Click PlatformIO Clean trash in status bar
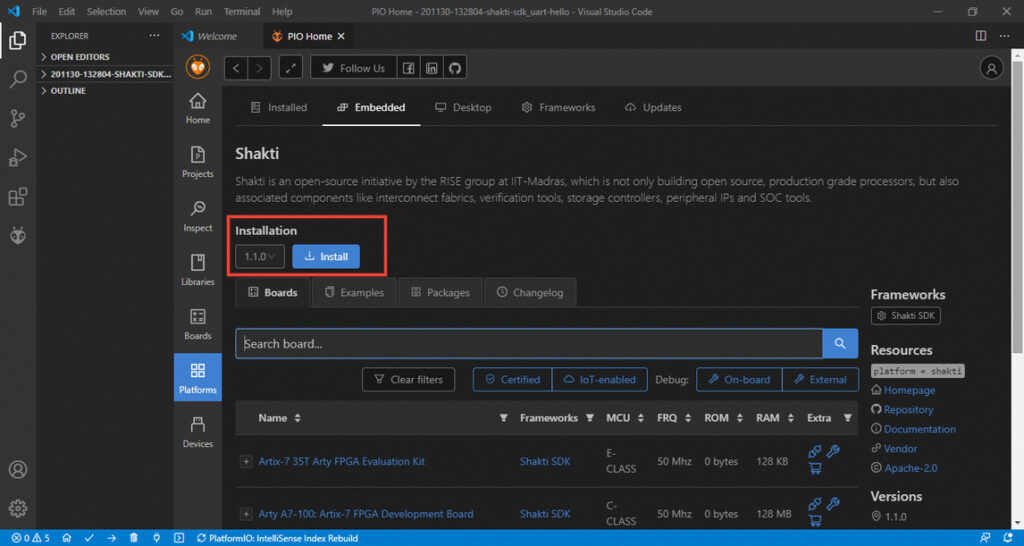1024x546 pixels. (133, 538)
